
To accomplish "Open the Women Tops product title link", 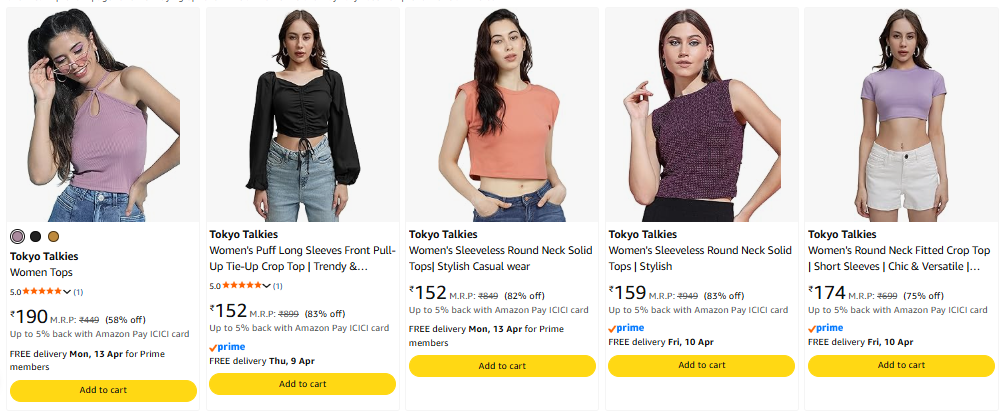I will (41, 272).
